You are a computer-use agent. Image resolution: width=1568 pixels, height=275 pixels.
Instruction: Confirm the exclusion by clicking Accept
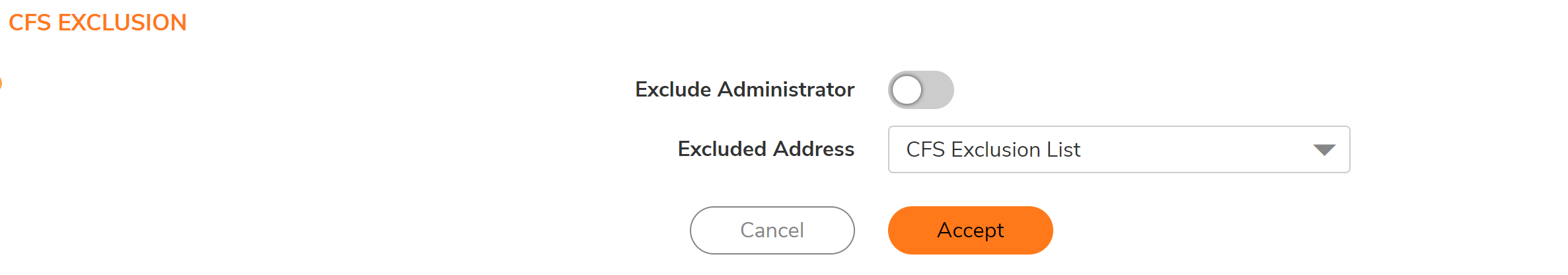[970, 230]
